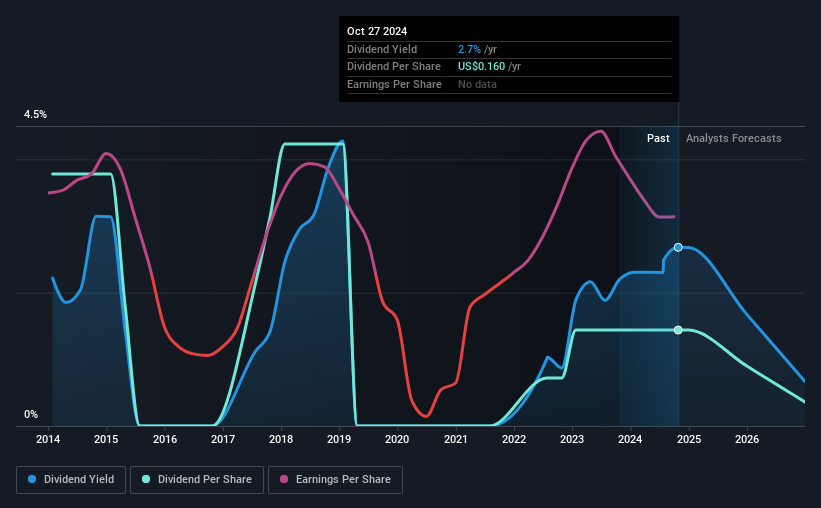Click the 2022 x-axis year label
The image size is (821, 508).
point(514,439)
